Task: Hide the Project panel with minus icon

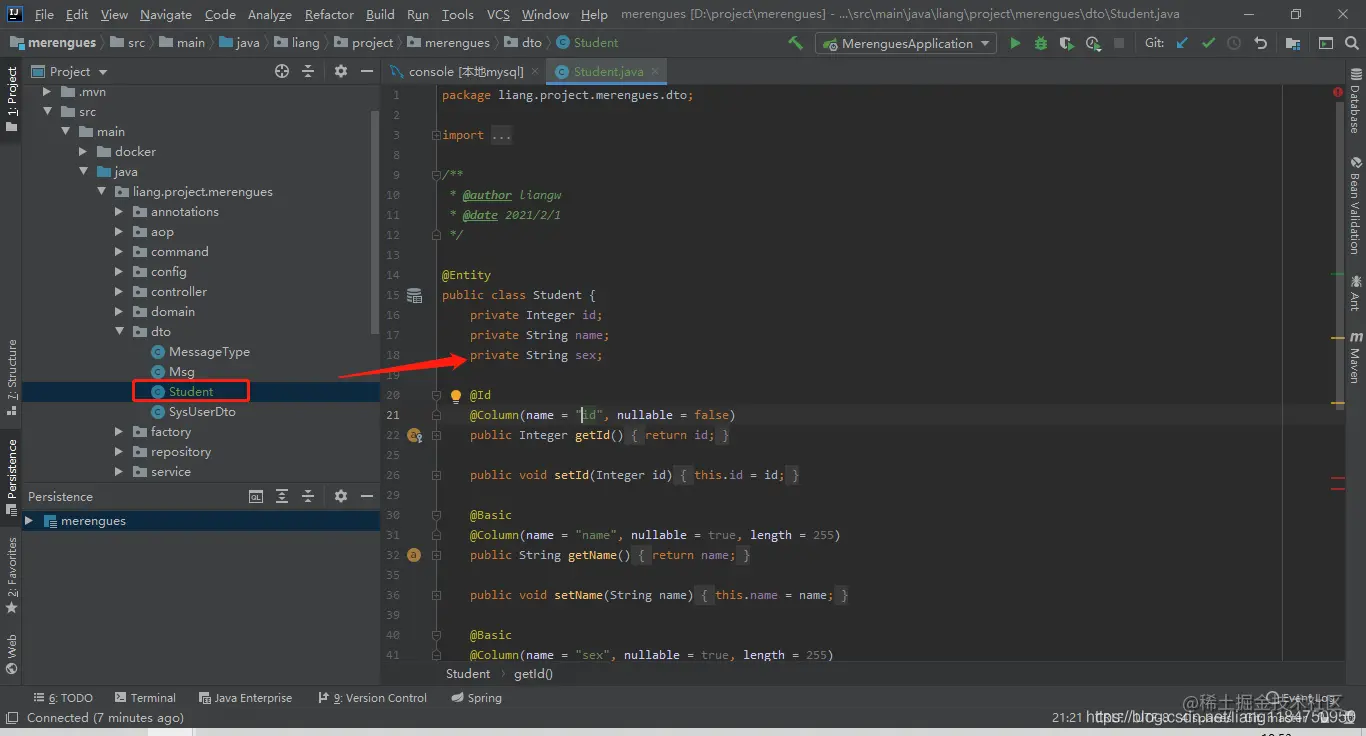Action: [x=366, y=71]
